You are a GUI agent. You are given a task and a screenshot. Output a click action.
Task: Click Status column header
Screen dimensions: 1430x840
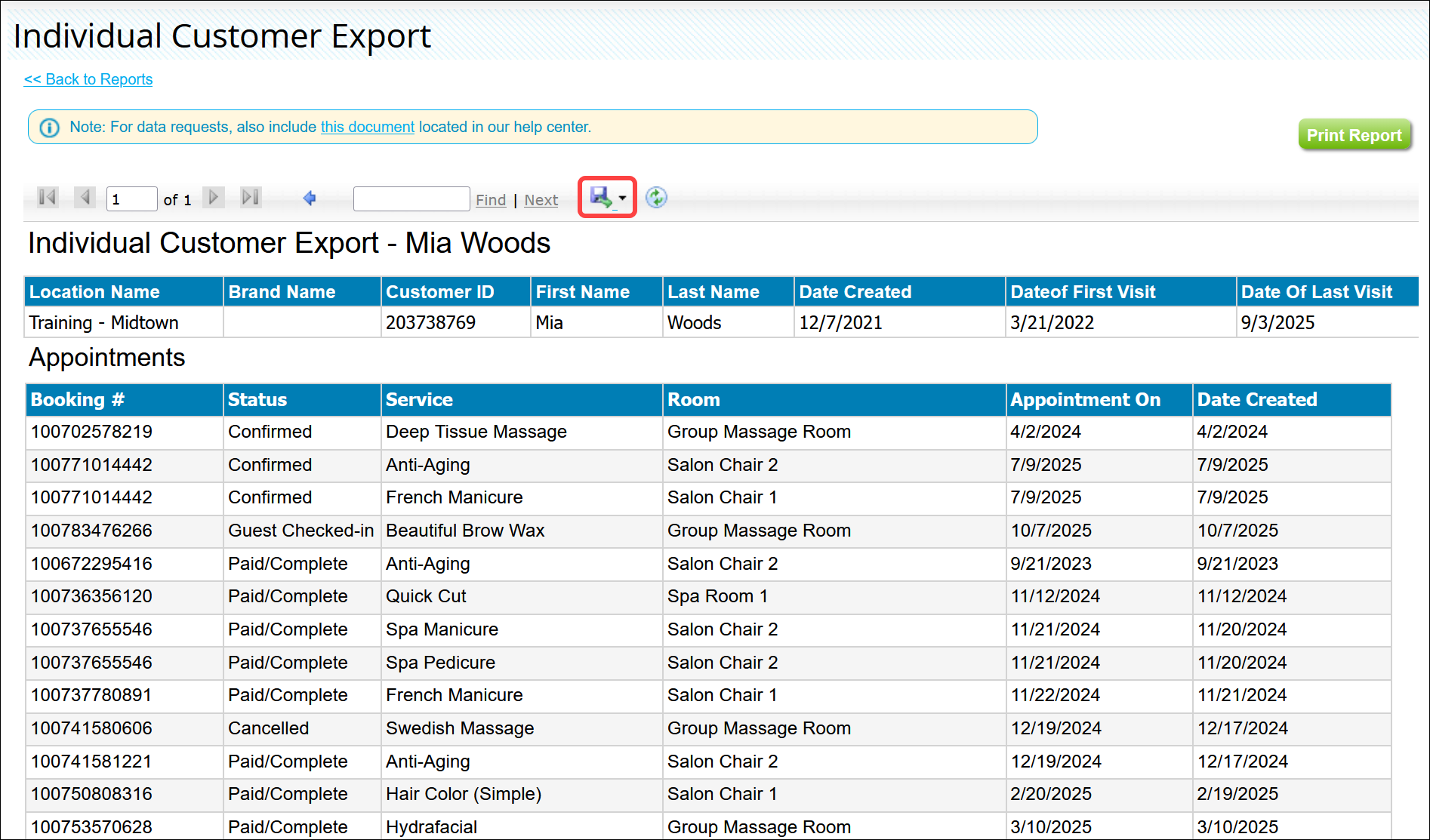click(x=302, y=400)
